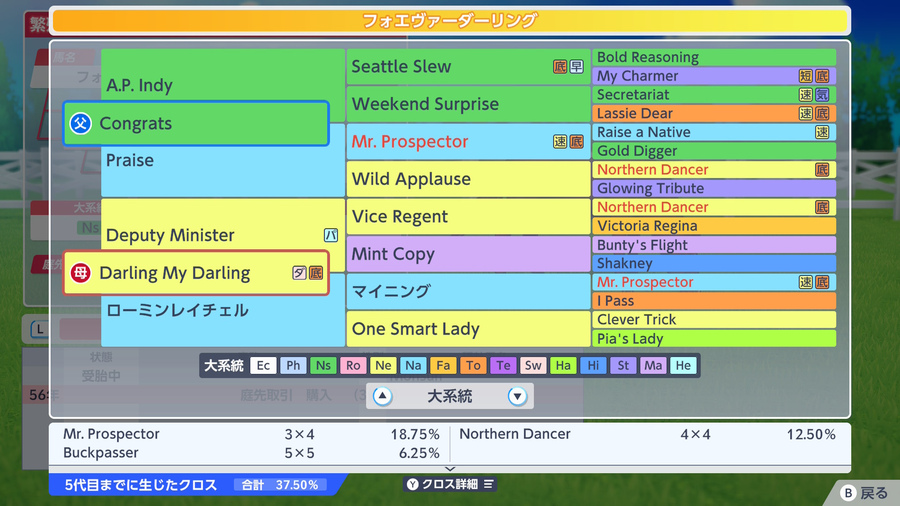Viewport: 900px width, 506px height.
Task: Select the Pia's Lady cell
Action: click(714, 338)
